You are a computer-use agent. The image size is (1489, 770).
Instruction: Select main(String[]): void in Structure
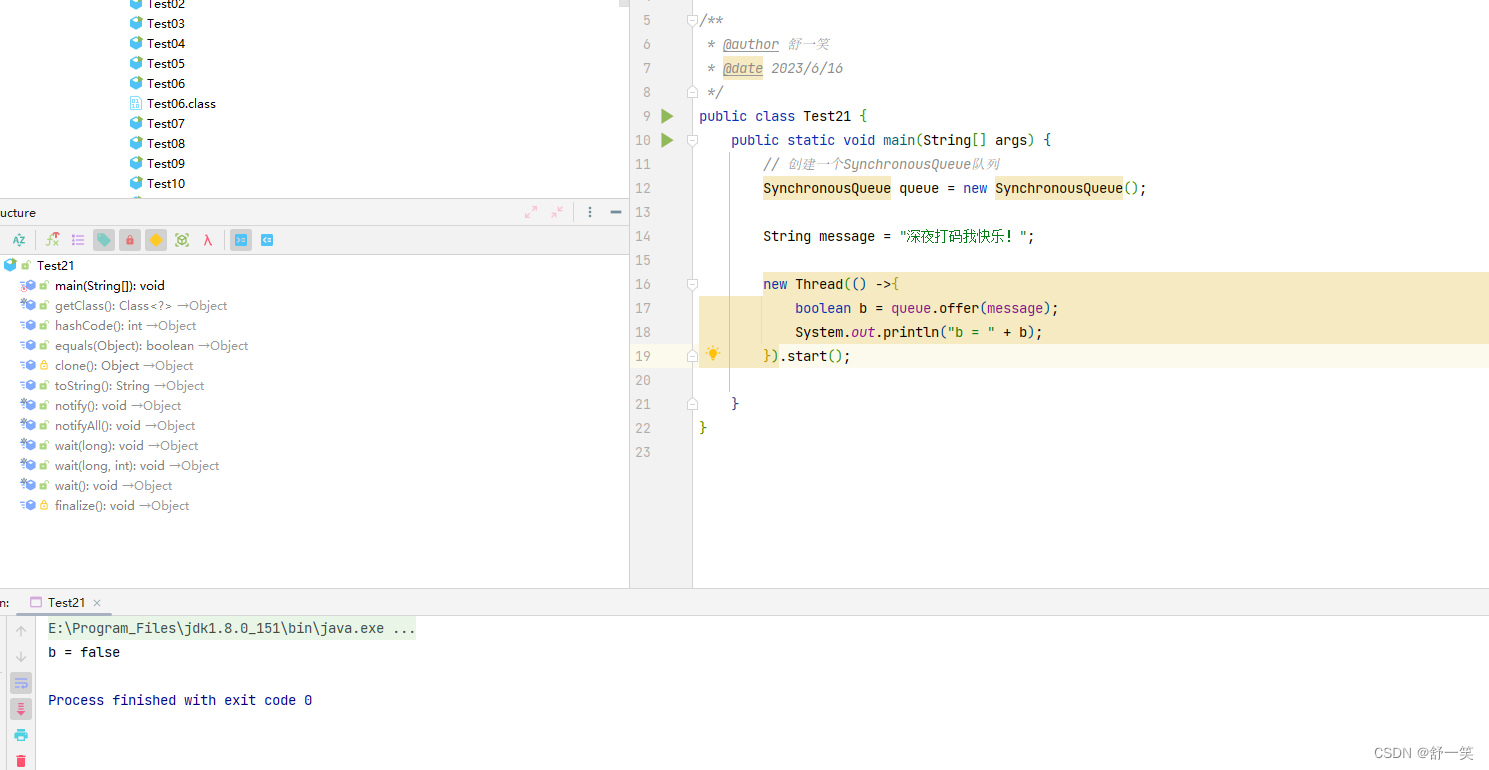(x=109, y=285)
